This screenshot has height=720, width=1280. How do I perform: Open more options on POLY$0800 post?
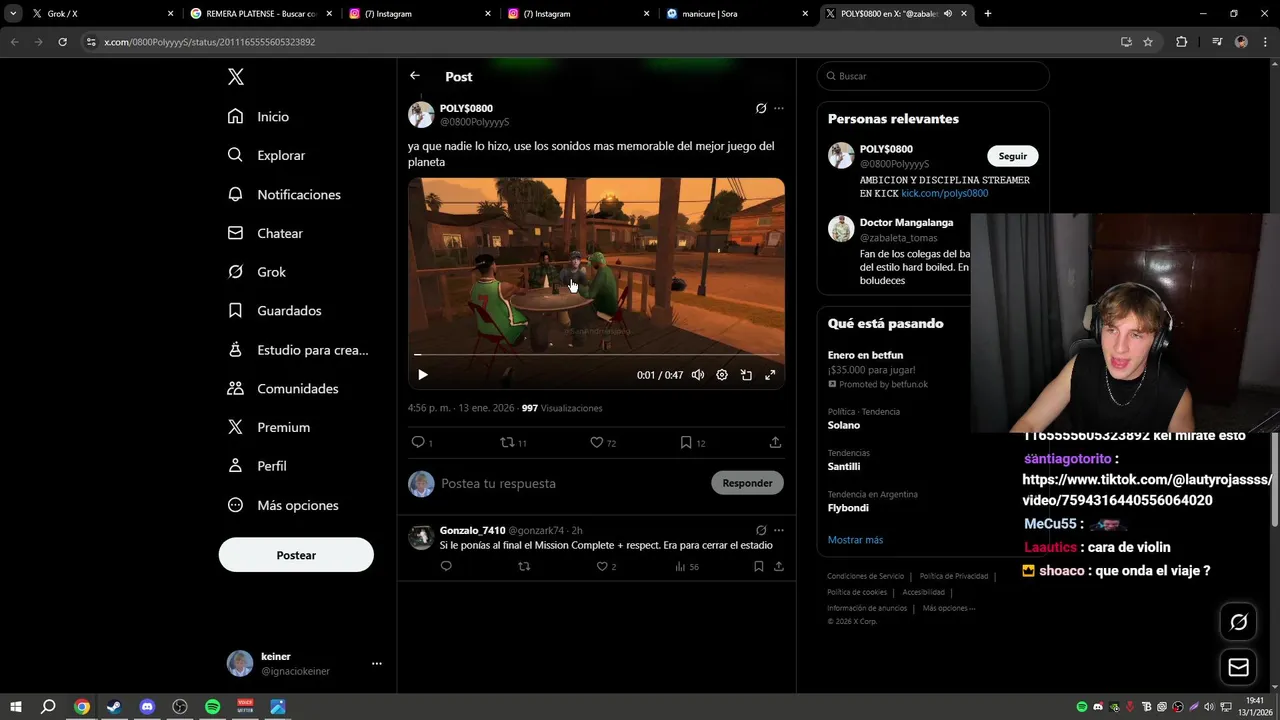click(x=779, y=108)
